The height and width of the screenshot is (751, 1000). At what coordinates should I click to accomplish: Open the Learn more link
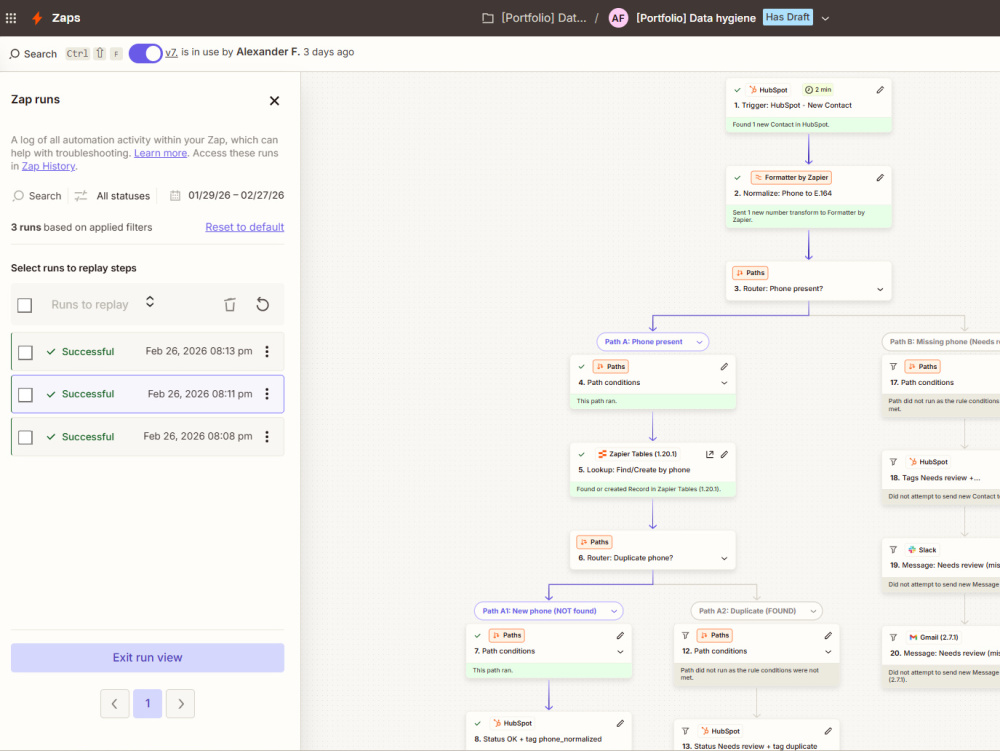tap(160, 153)
